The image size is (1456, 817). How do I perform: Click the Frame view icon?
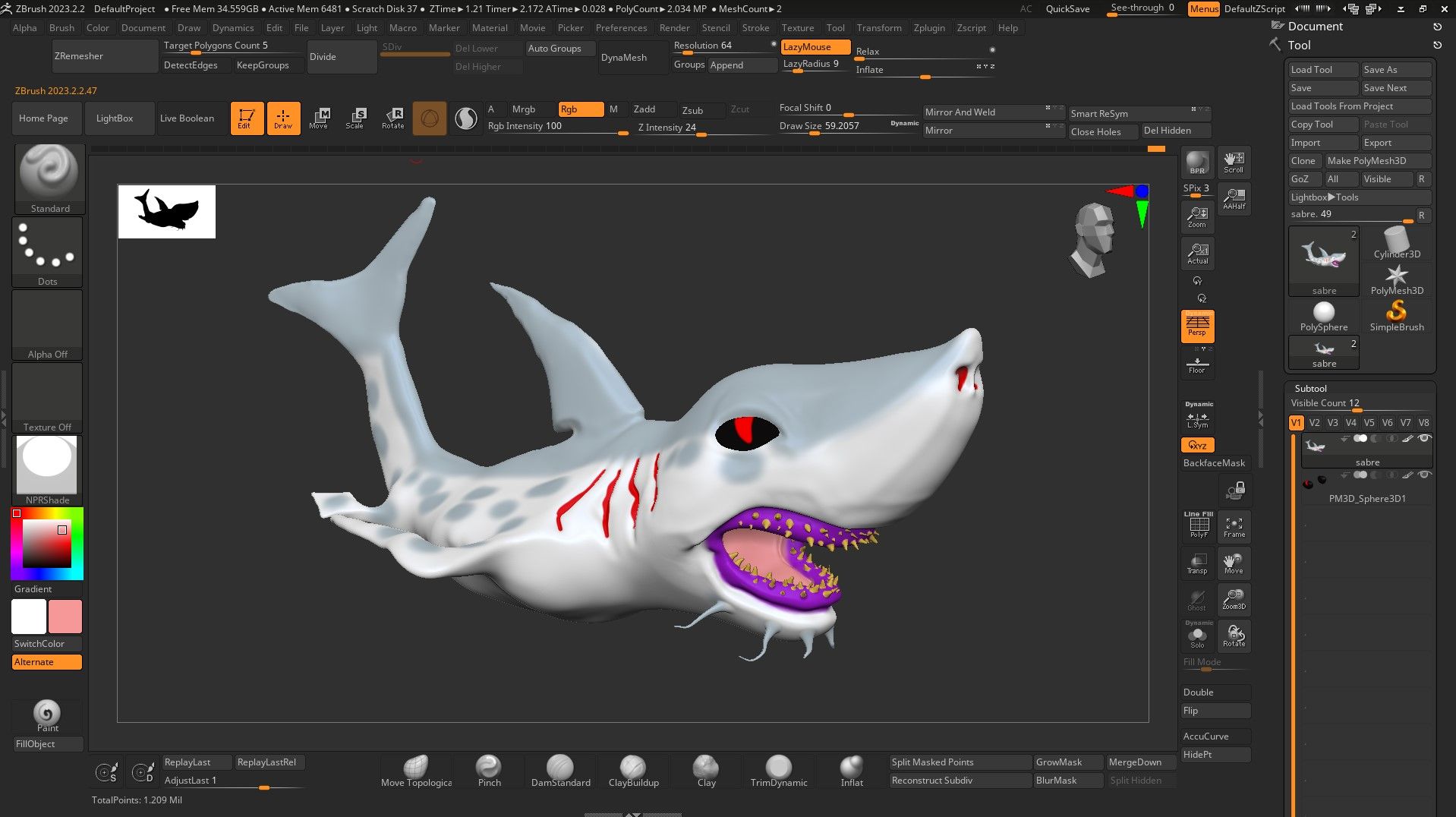(x=1234, y=526)
